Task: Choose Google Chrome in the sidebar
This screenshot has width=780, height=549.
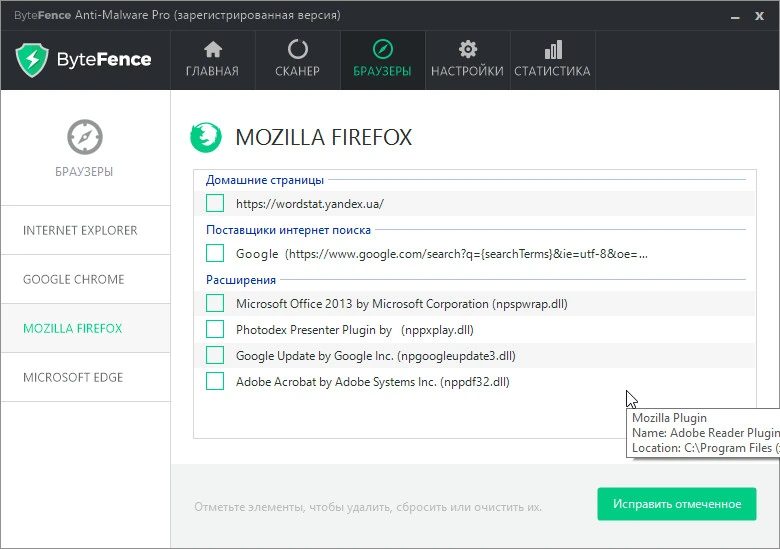Action: tap(86, 279)
